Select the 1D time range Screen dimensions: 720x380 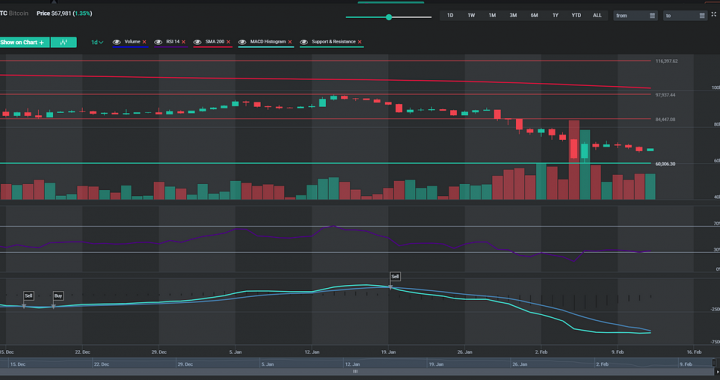450,16
